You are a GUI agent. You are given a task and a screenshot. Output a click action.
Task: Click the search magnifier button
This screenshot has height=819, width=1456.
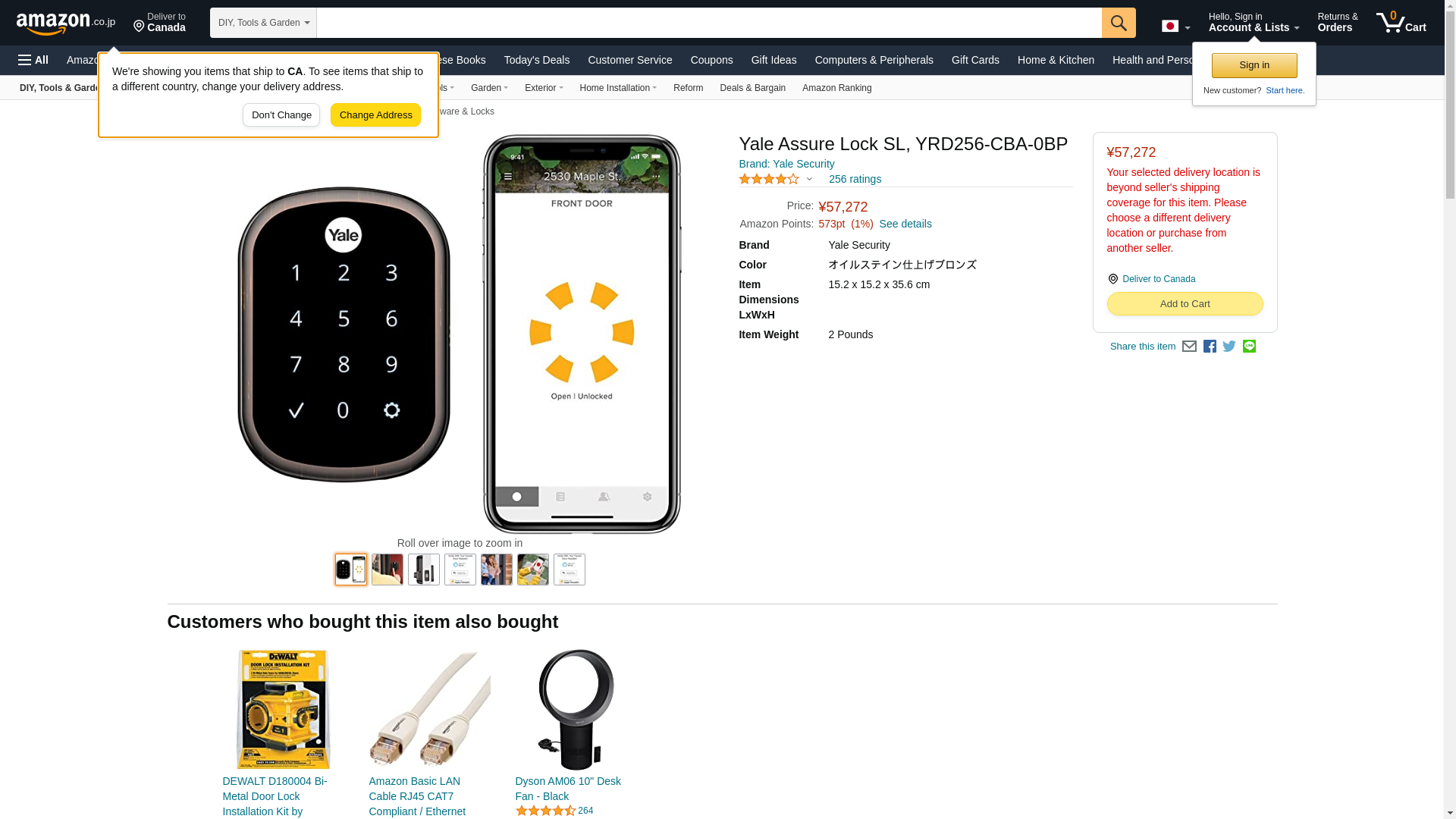coord(1119,23)
